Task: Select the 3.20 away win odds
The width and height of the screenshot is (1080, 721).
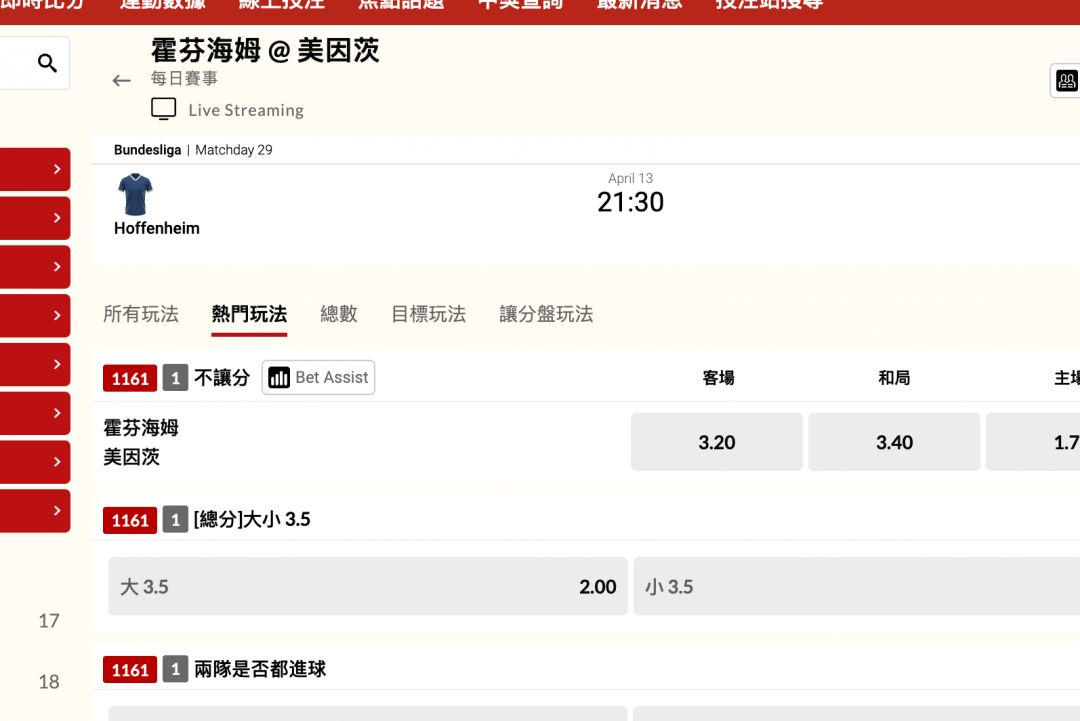Action: click(x=716, y=442)
